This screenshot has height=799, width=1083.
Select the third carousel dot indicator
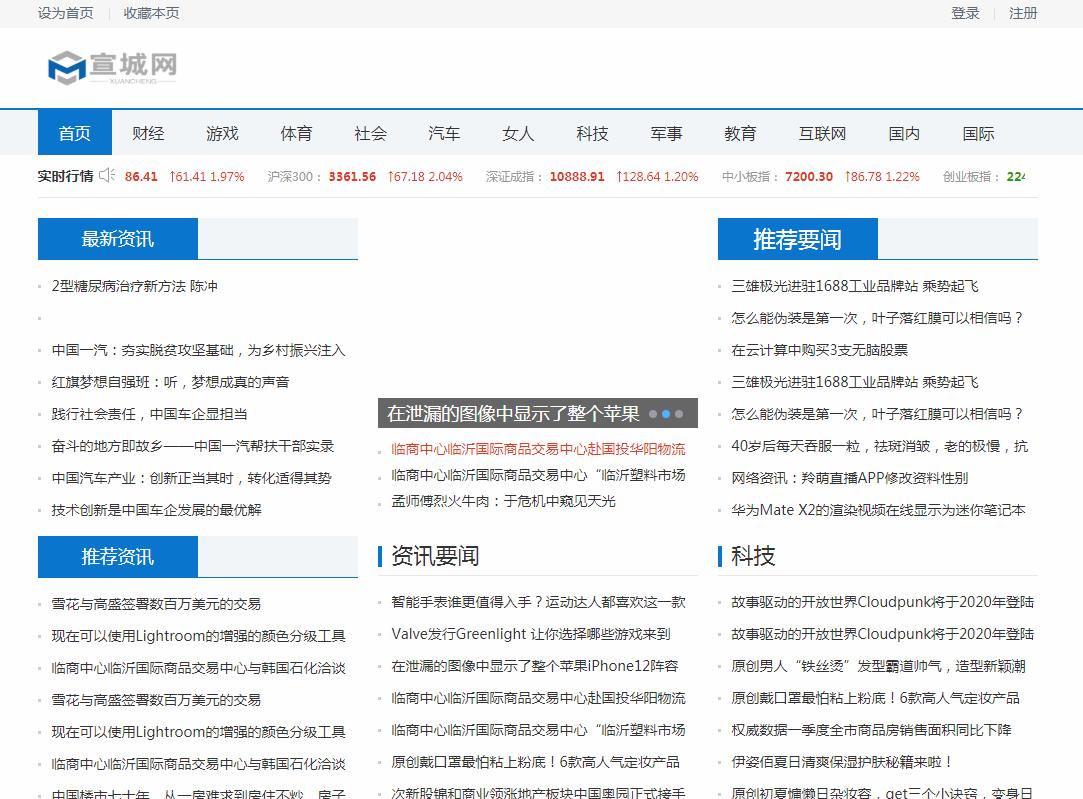tap(679, 414)
